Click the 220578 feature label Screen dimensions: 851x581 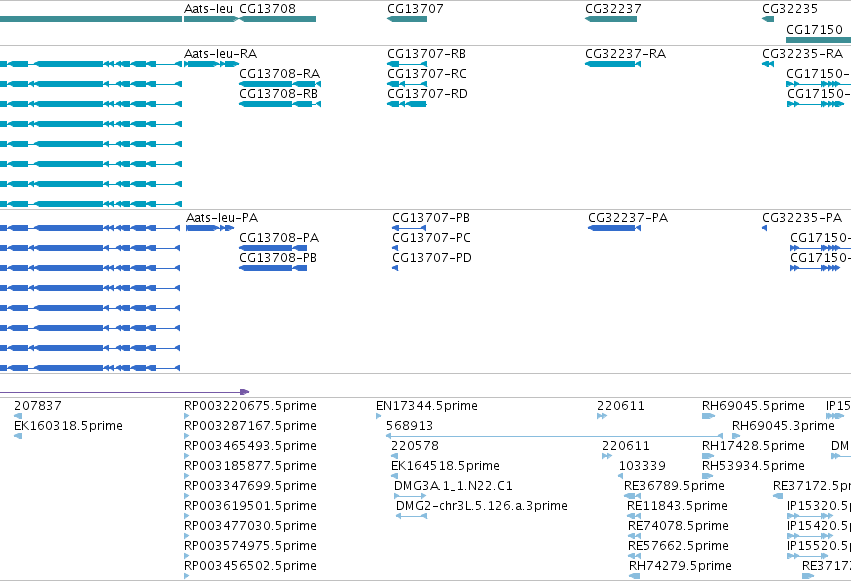point(415,446)
